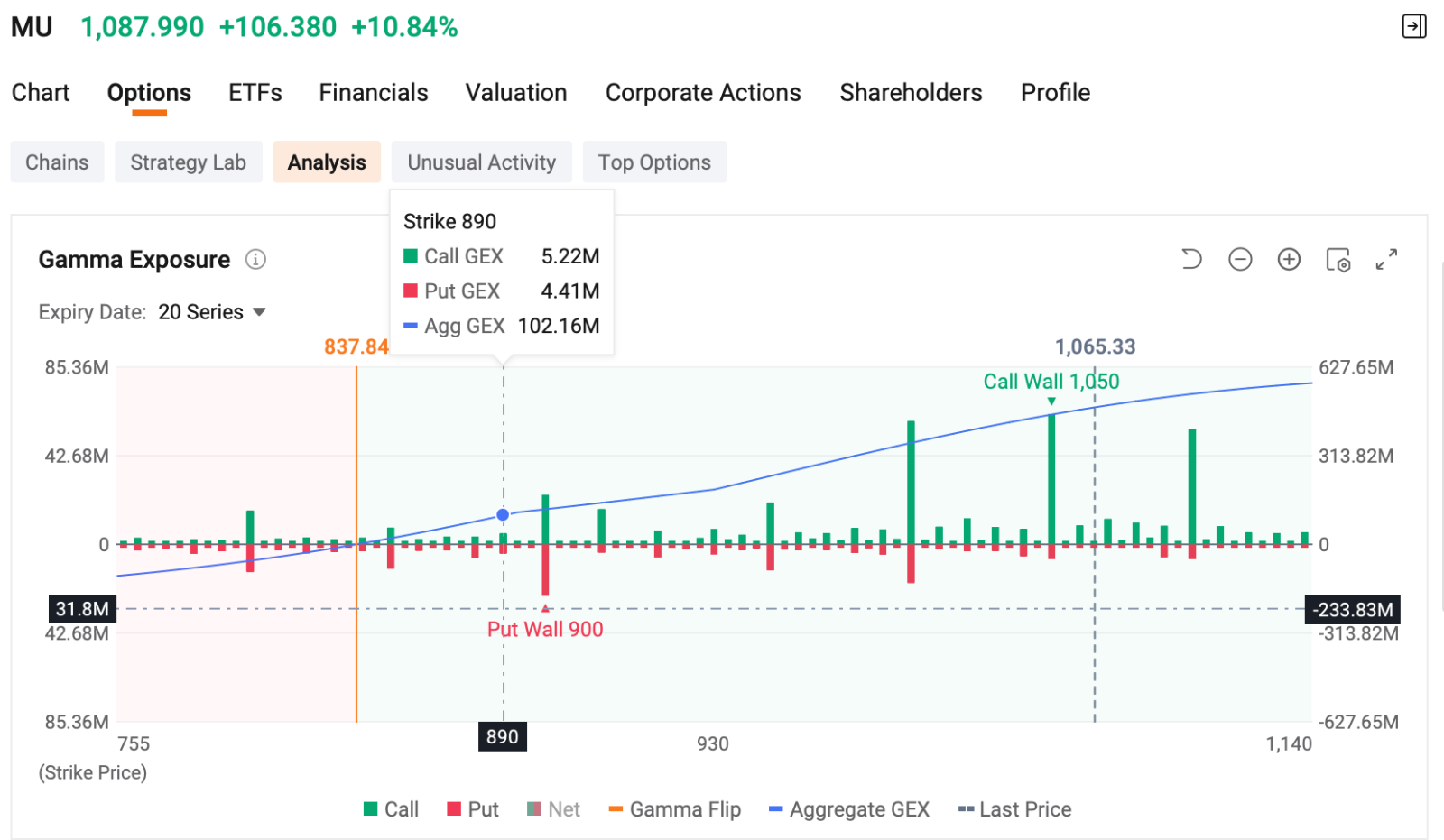Screen dimensions: 1444x840
Task: Expand the chart to fullscreen
Action: 1386,260
